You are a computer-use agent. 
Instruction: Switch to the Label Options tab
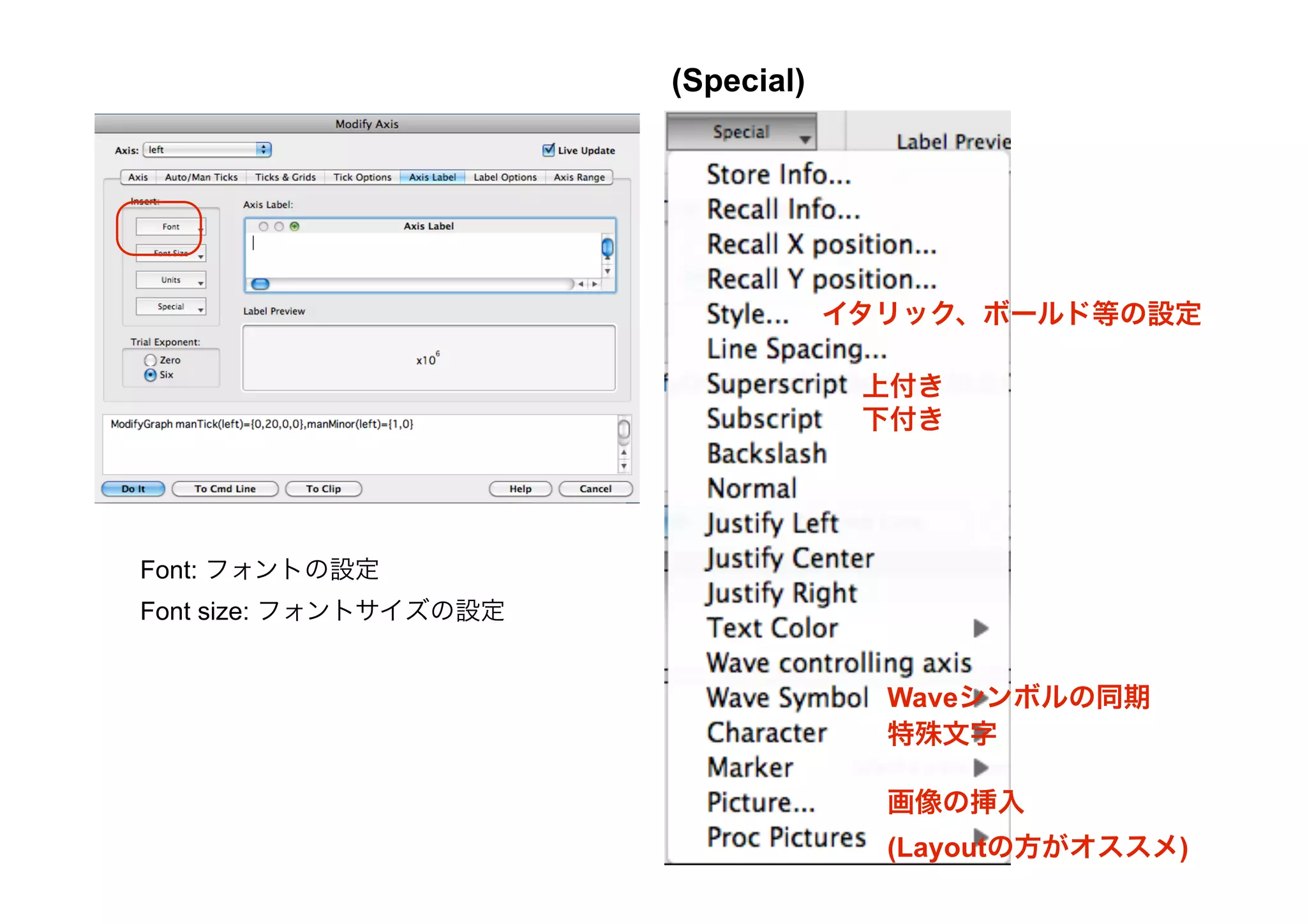pyautogui.click(x=505, y=177)
